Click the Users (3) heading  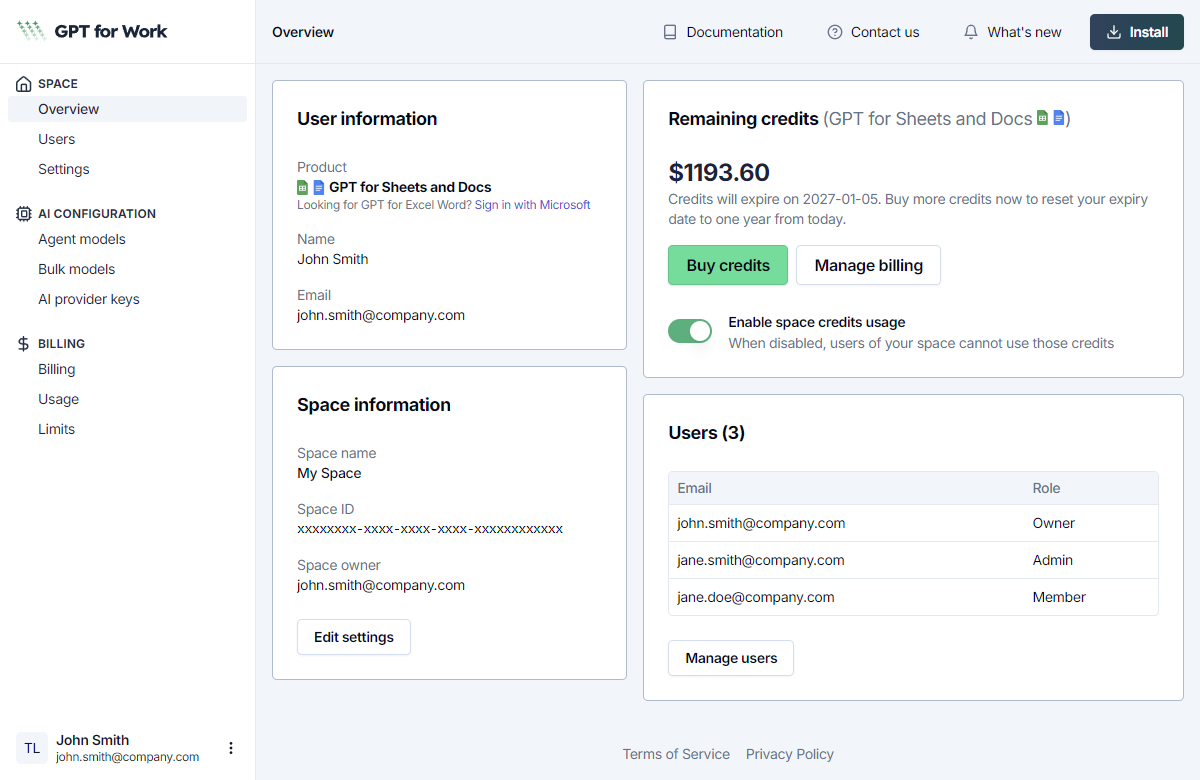[x=706, y=433]
